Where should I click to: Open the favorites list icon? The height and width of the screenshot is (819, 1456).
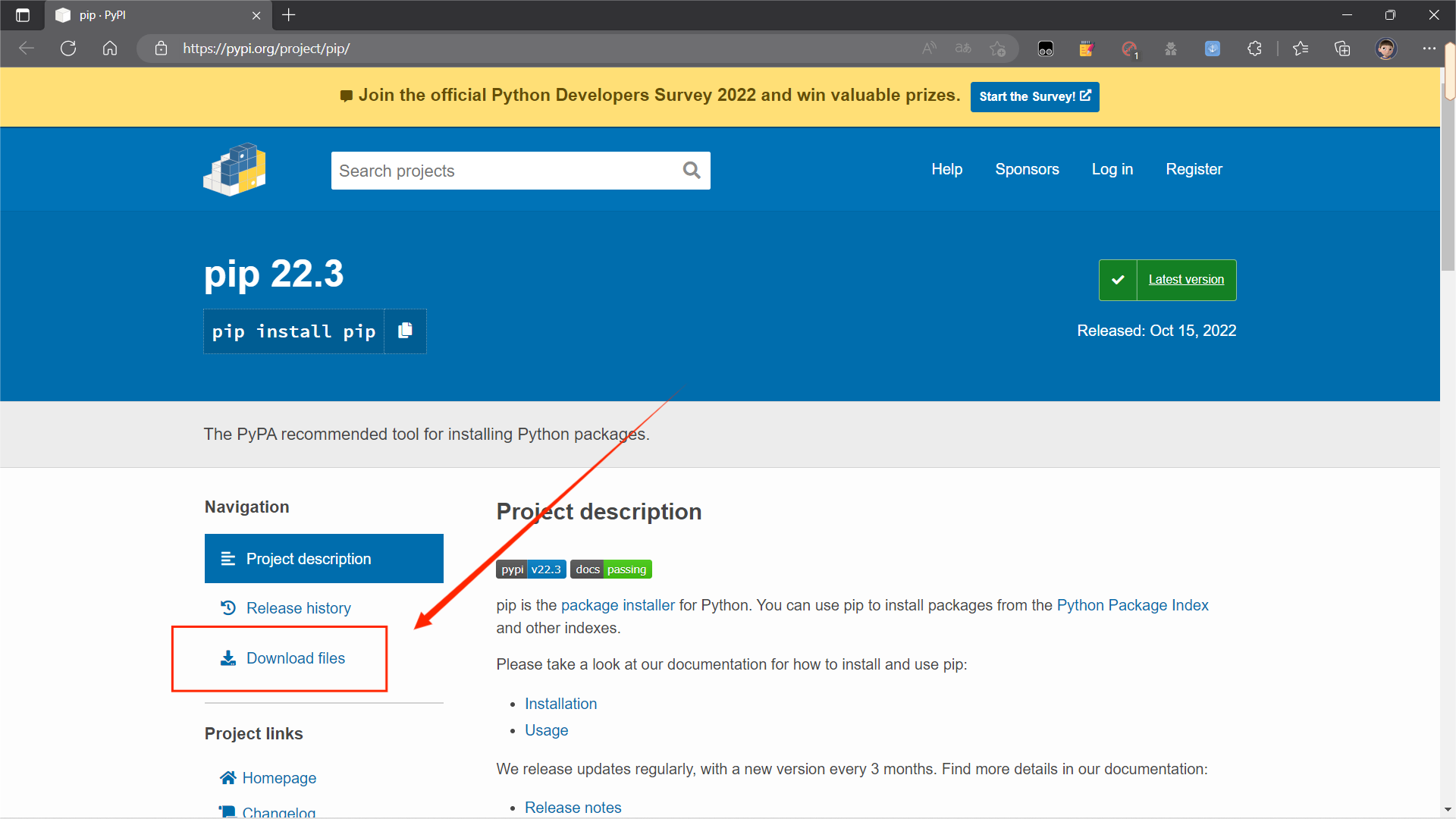[1301, 49]
